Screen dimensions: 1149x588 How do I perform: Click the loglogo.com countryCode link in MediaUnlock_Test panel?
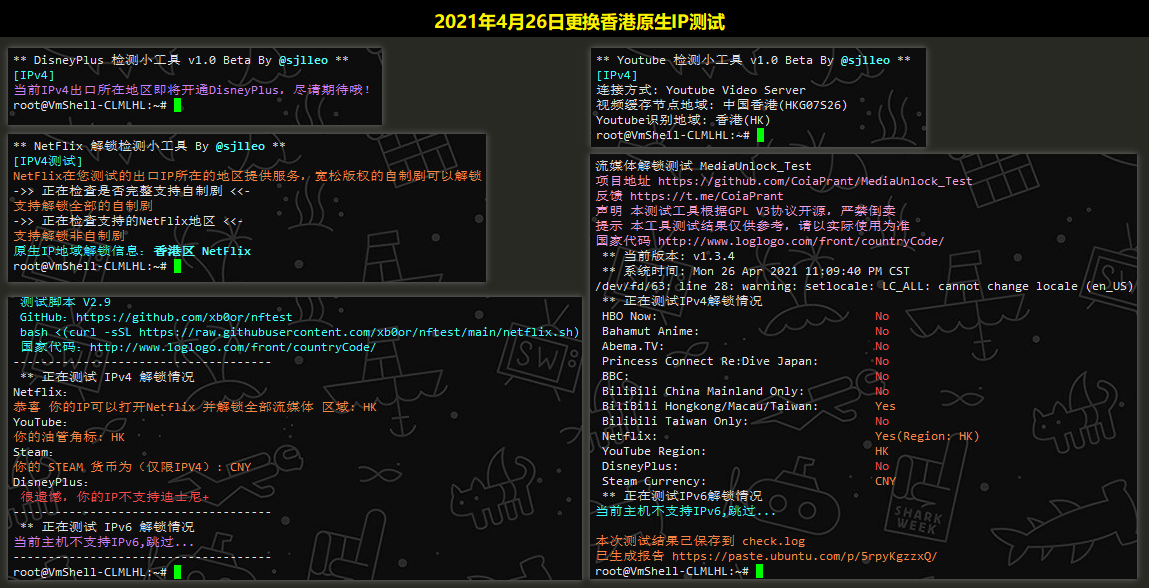click(x=801, y=241)
